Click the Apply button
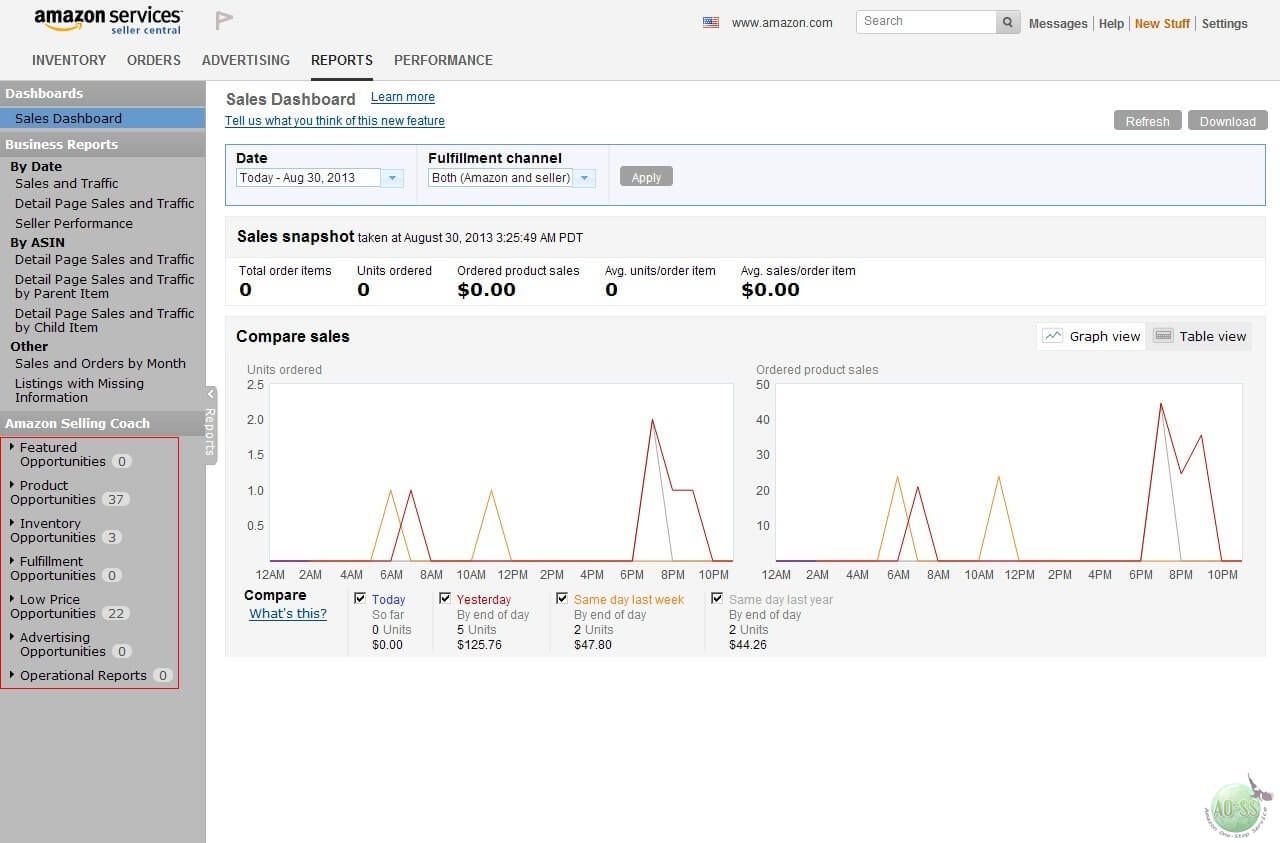Image resolution: width=1280 pixels, height=843 pixels. tap(645, 176)
